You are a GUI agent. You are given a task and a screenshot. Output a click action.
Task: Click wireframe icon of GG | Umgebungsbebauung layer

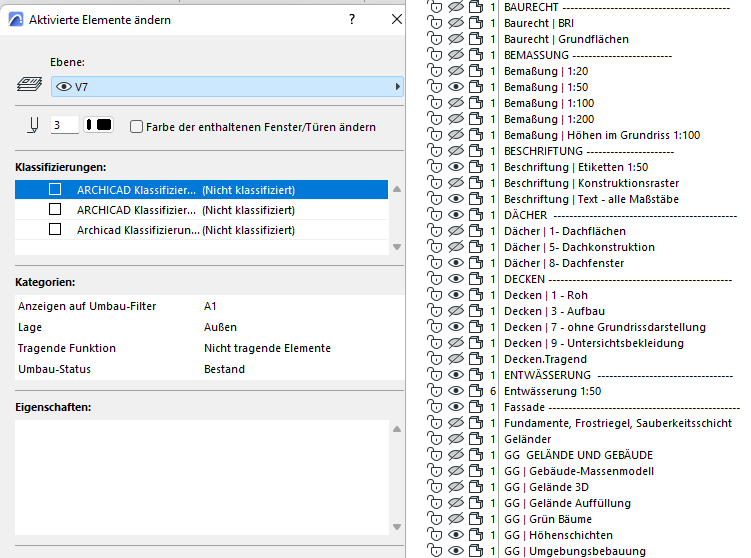pyautogui.click(x=476, y=551)
